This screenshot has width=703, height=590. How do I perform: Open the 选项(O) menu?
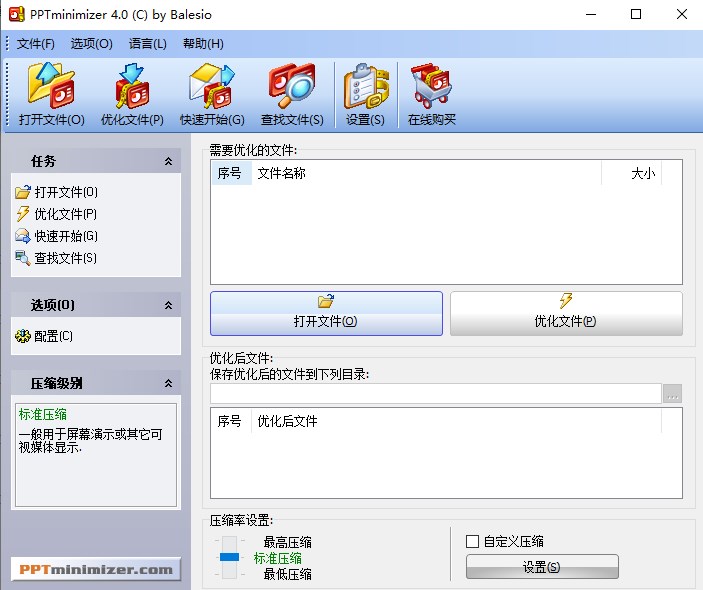pos(91,43)
